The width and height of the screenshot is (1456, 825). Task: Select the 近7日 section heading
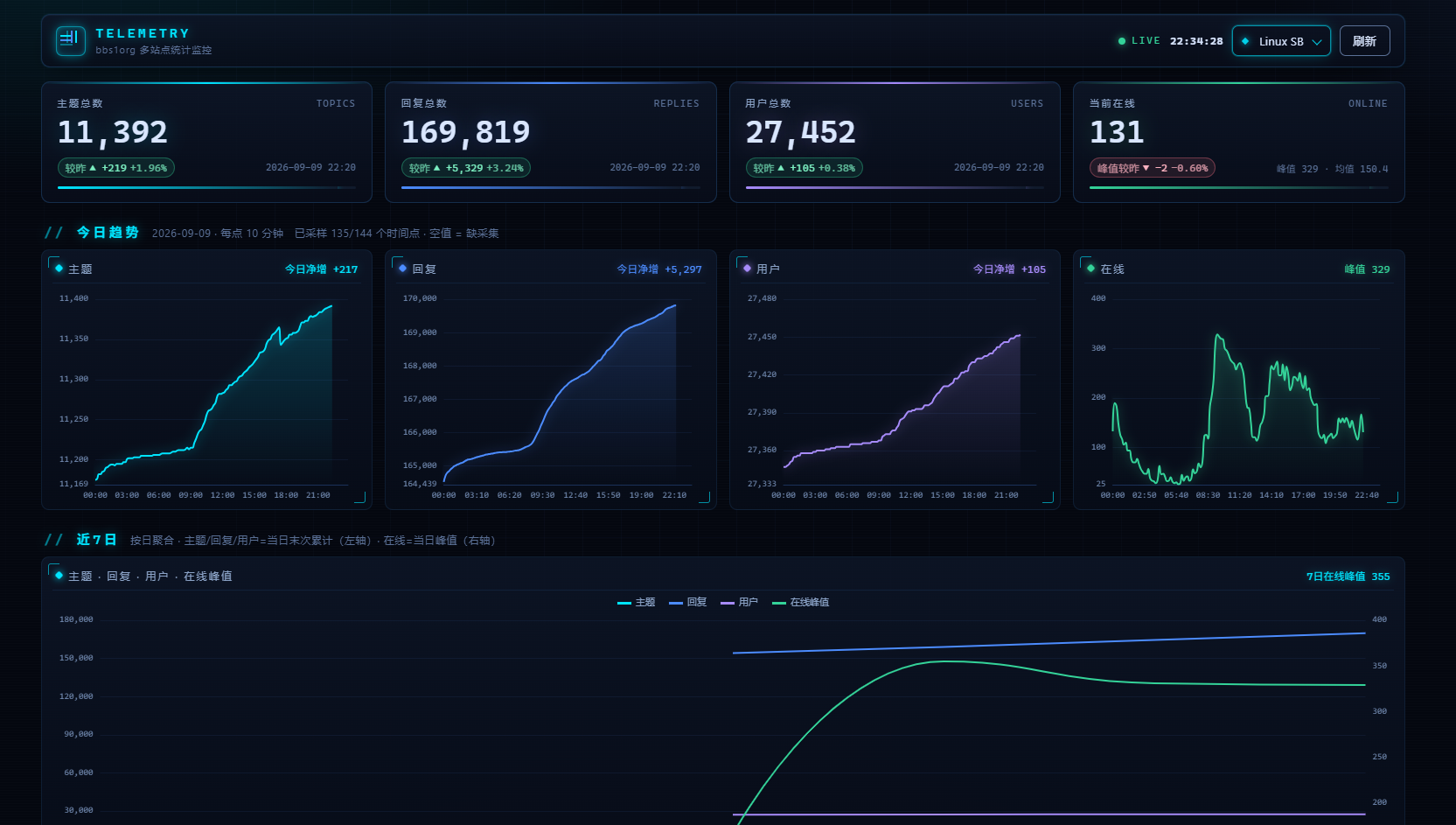96,540
